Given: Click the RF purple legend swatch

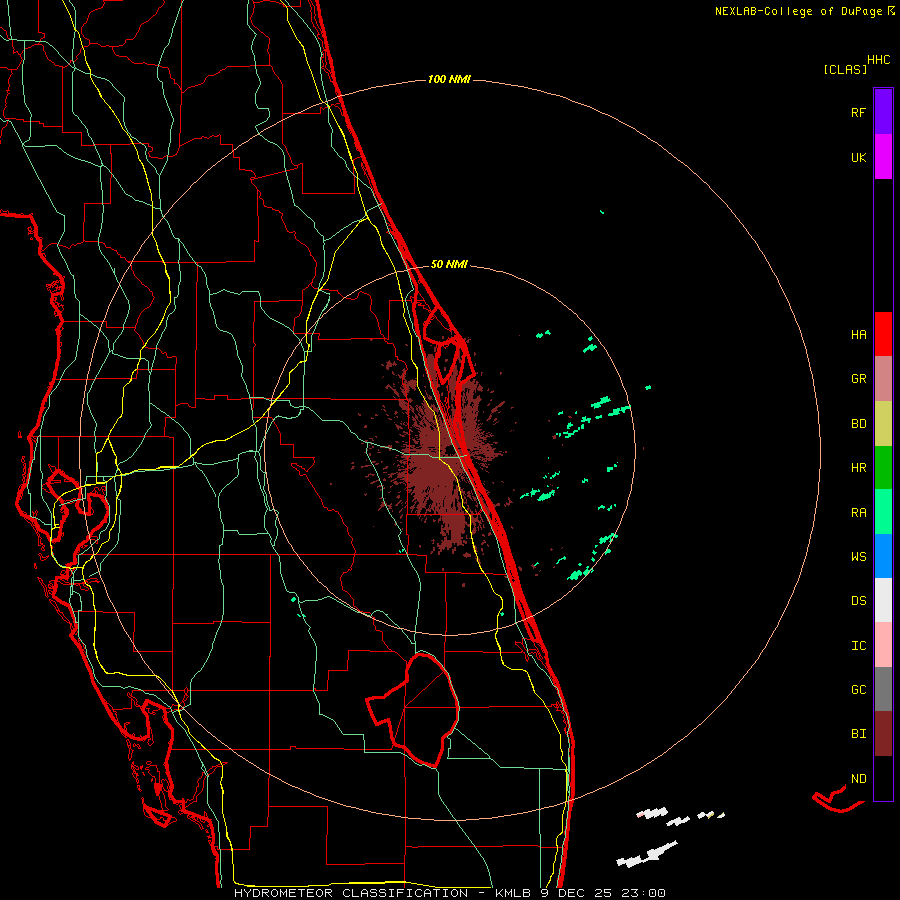Looking at the screenshot, I should point(883,112).
